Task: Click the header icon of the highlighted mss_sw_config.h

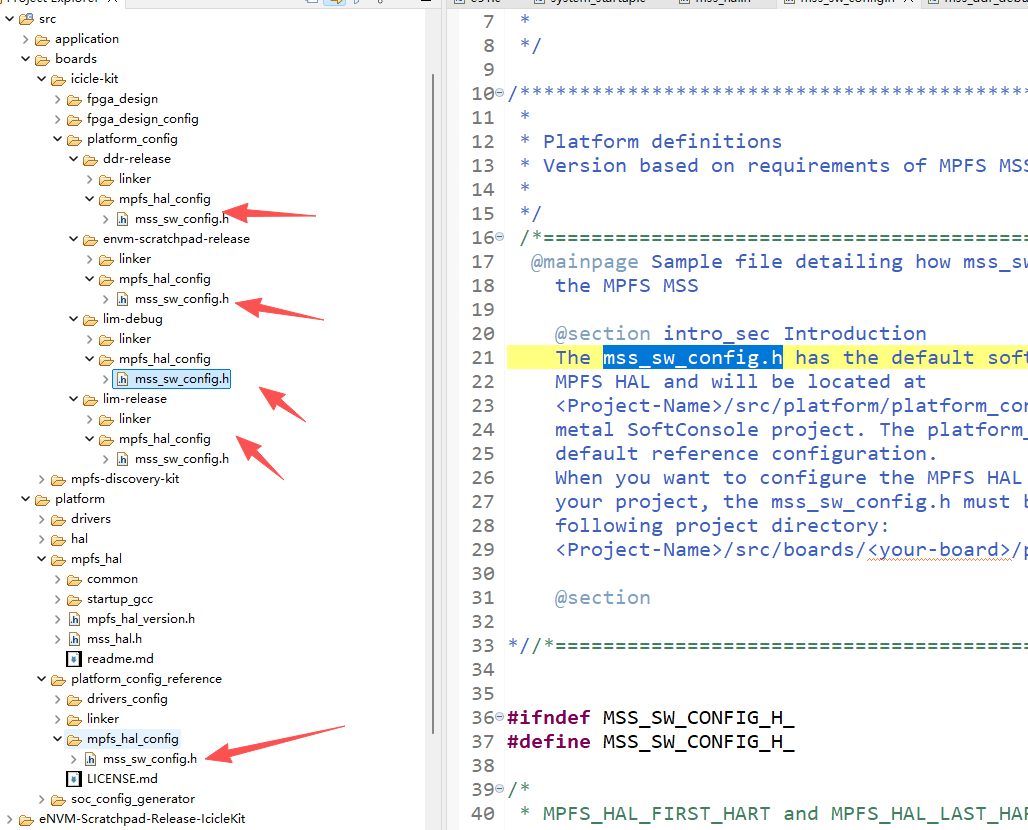Action: click(123, 379)
